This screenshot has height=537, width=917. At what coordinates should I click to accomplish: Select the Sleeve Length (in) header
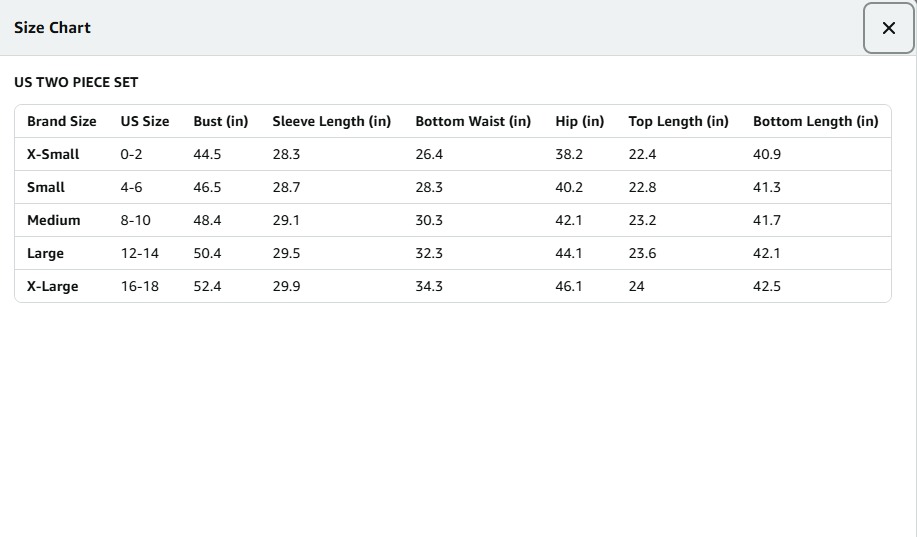[331, 121]
